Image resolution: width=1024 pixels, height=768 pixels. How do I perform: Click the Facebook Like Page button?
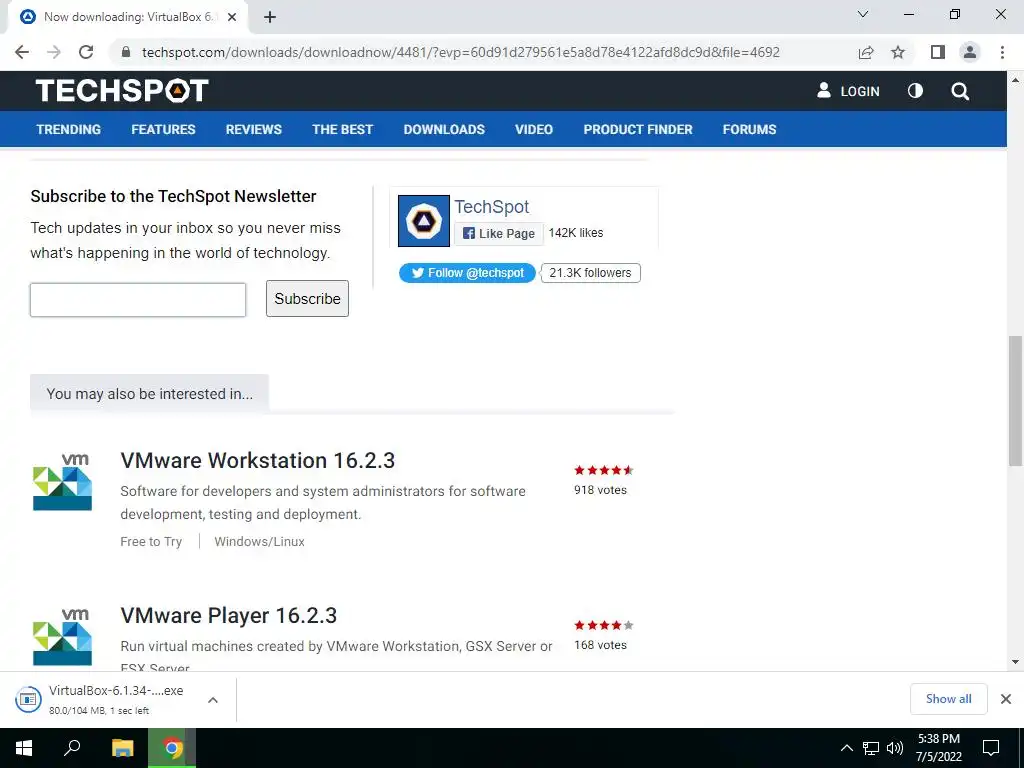pyautogui.click(x=499, y=233)
